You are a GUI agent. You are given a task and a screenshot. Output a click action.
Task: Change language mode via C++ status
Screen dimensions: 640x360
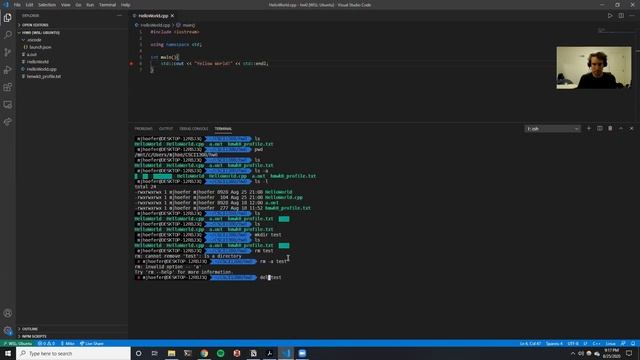click(596, 344)
